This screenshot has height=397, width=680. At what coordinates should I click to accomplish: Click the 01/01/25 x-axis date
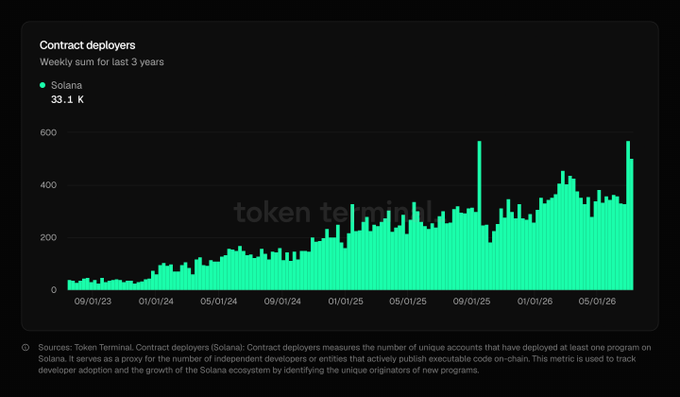tap(346, 301)
